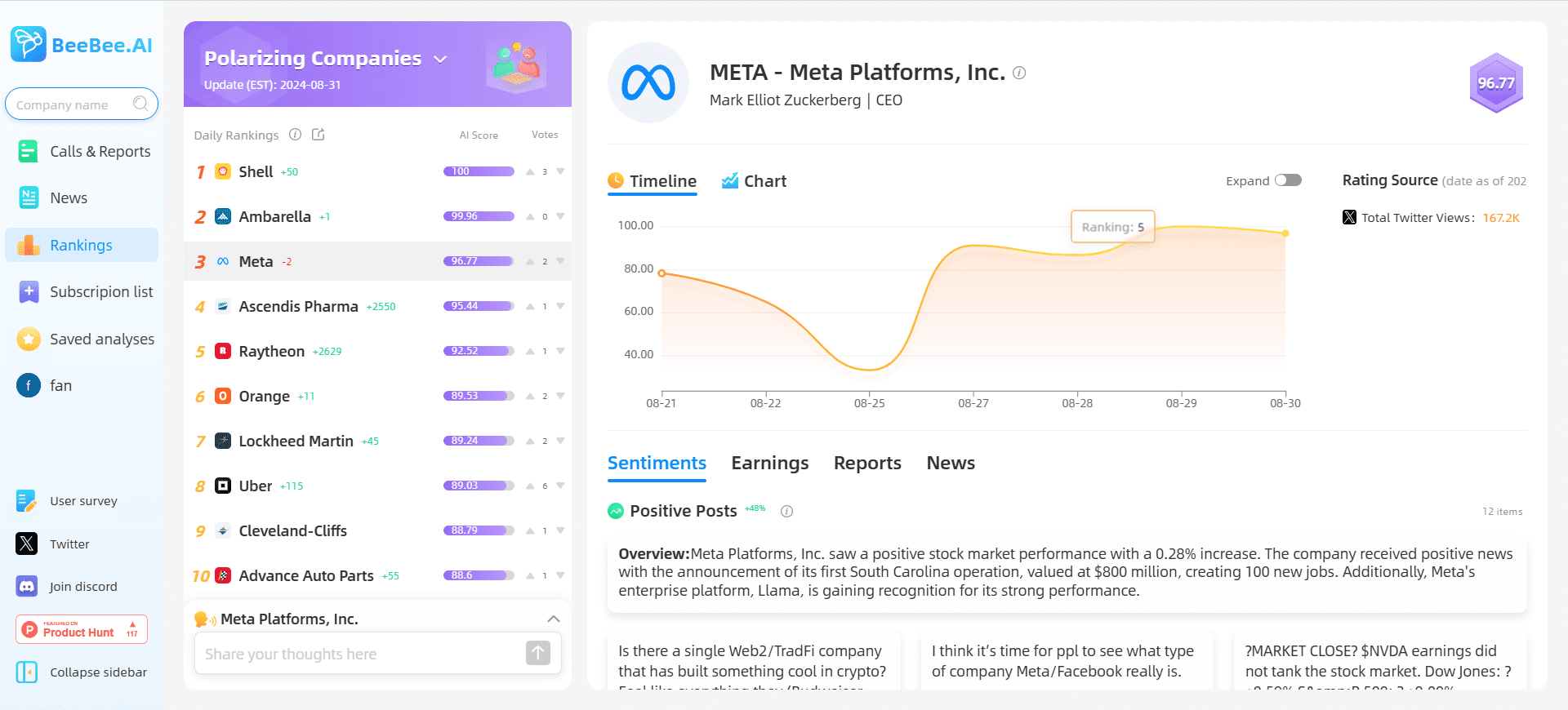Viewport: 1568px width, 710px height.
Task: Click the 96.77 score badge
Action: [1496, 82]
